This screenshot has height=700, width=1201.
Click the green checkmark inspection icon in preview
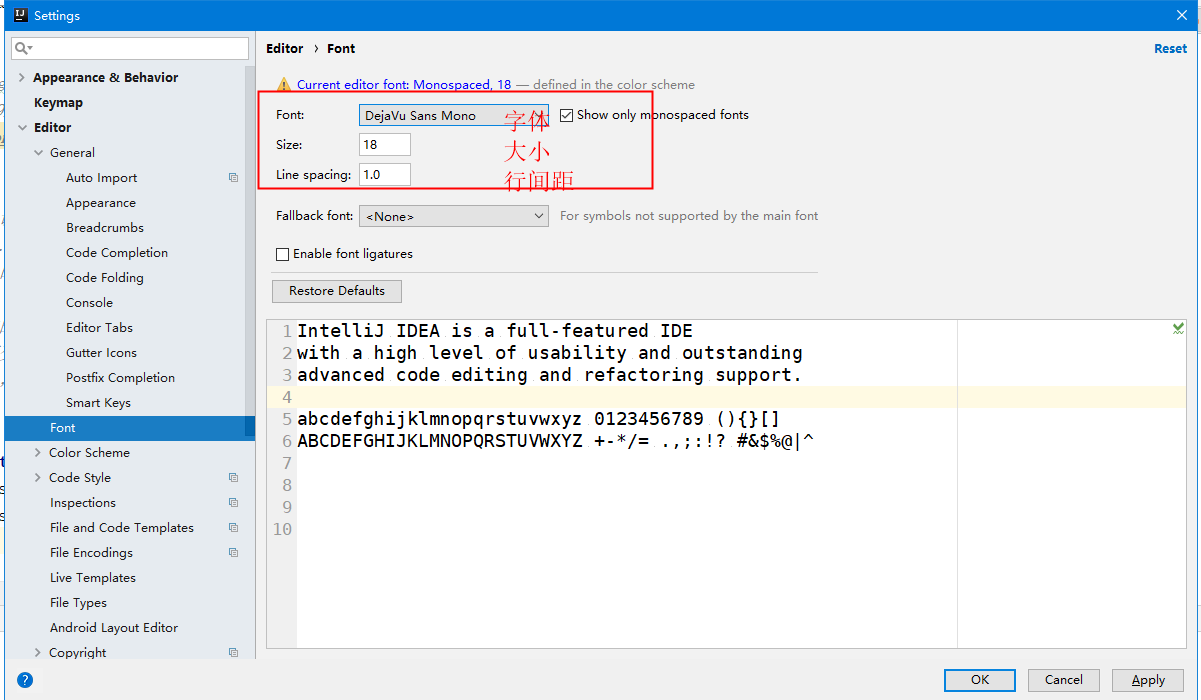(1178, 328)
